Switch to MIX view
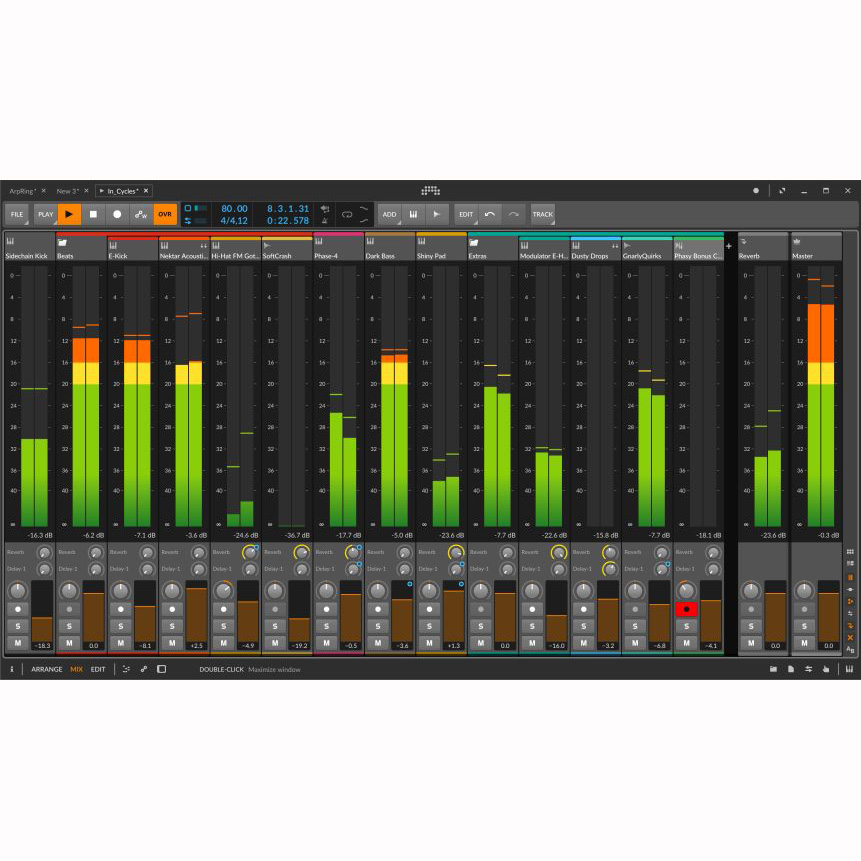Screen dimensions: 861x861 click(x=76, y=669)
